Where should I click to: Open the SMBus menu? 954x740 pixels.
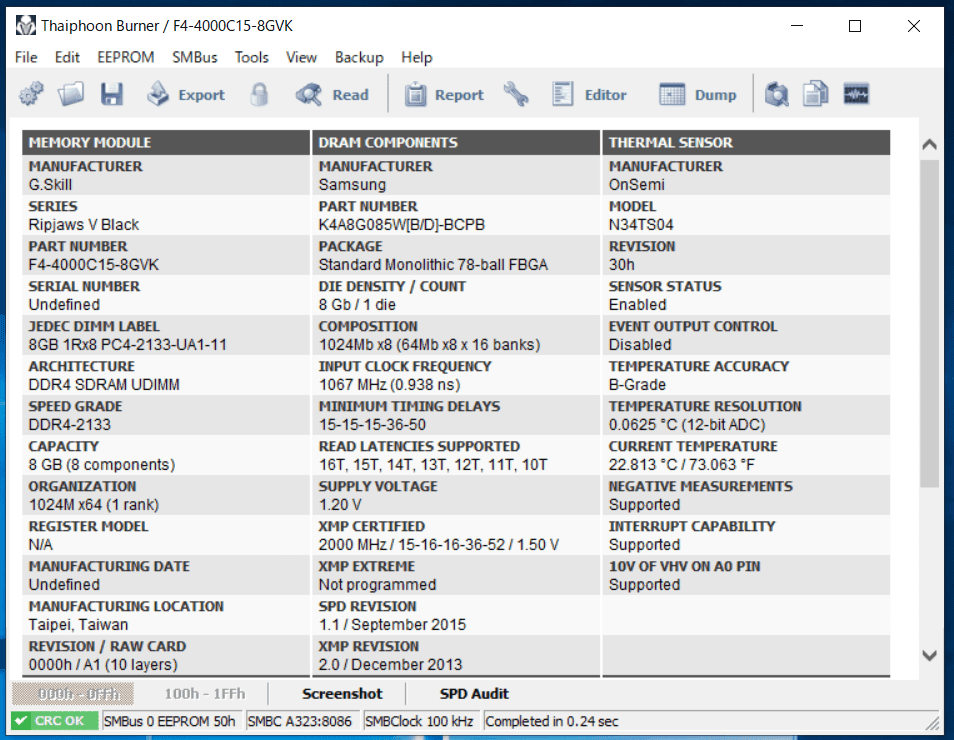[195, 57]
